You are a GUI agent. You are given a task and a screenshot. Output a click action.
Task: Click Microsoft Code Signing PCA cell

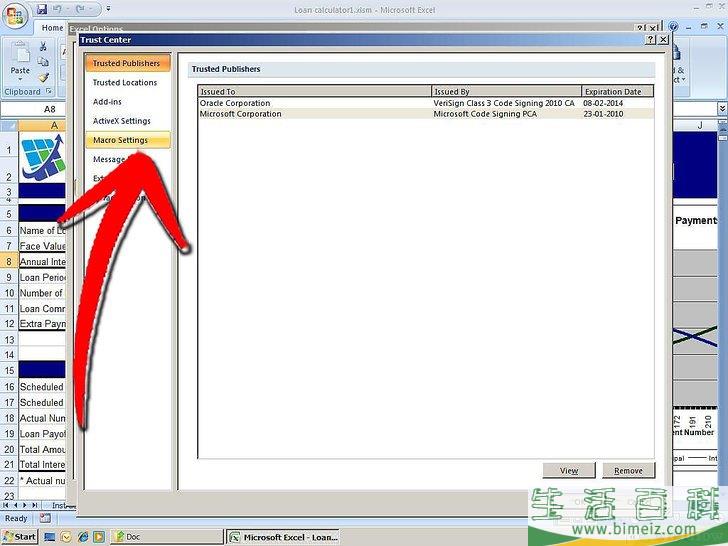485,114
